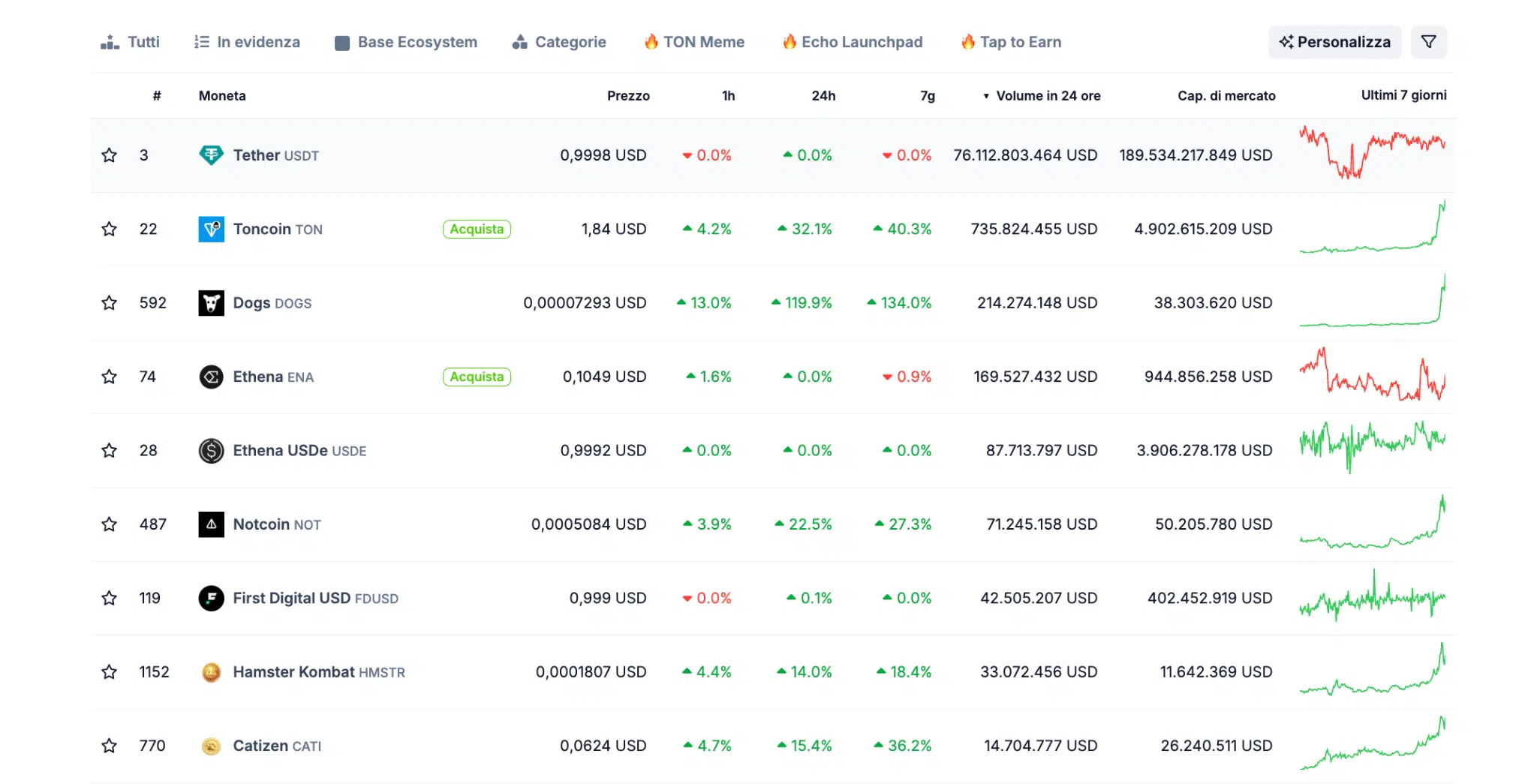
Task: Click the Hamster Kombat logo
Action: tap(211, 672)
